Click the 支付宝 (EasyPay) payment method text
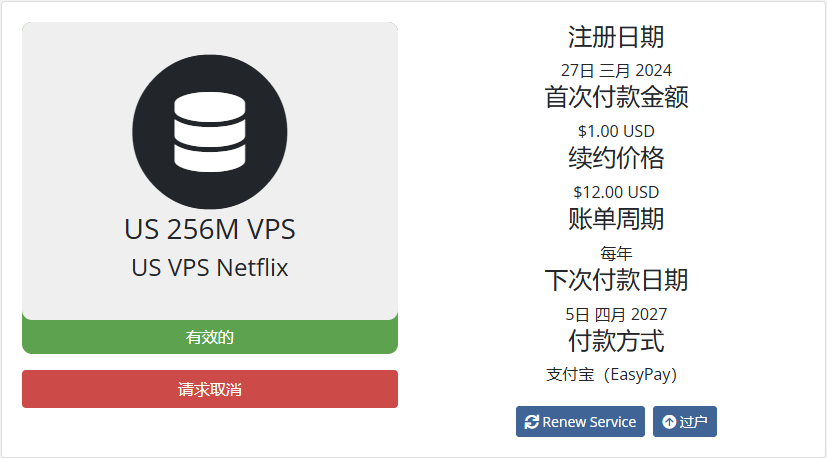This screenshot has height=458, width=827. point(612,375)
